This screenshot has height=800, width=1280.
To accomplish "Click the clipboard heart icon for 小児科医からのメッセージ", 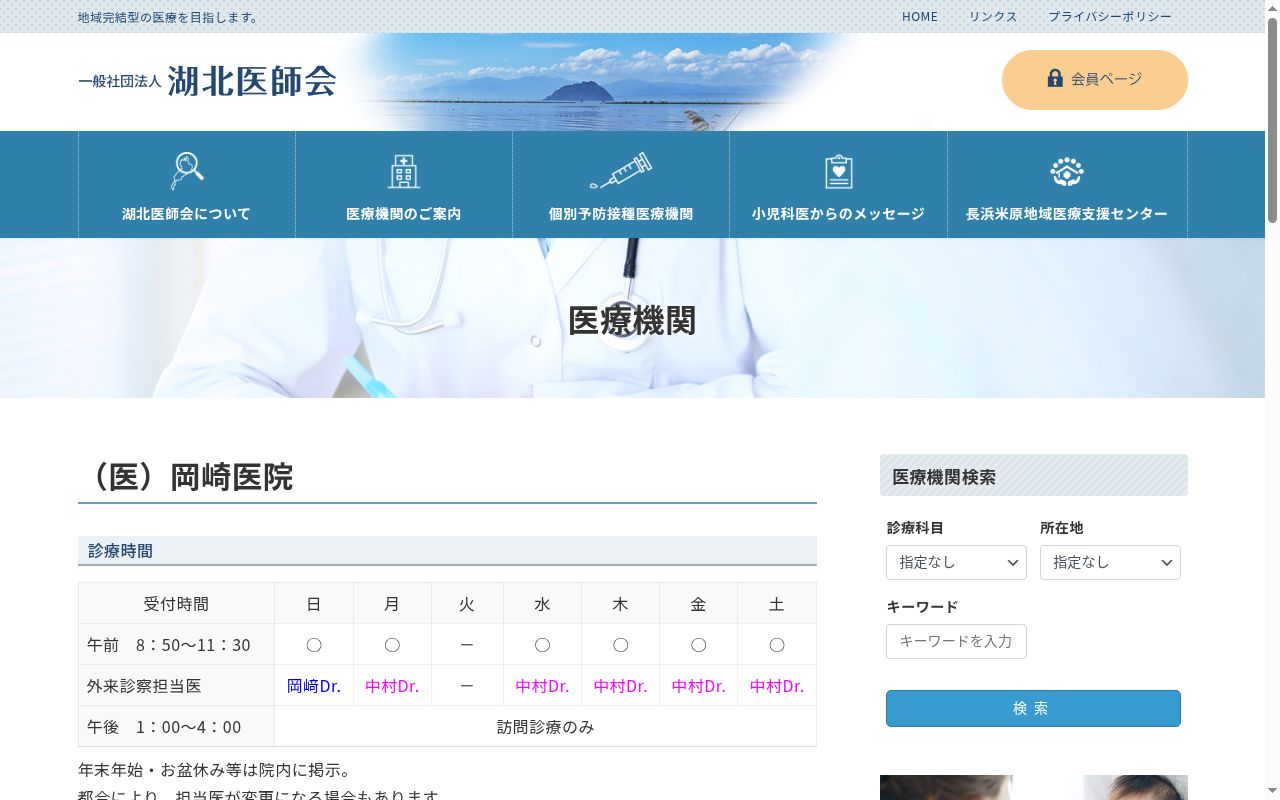I will pyautogui.click(x=838, y=171).
